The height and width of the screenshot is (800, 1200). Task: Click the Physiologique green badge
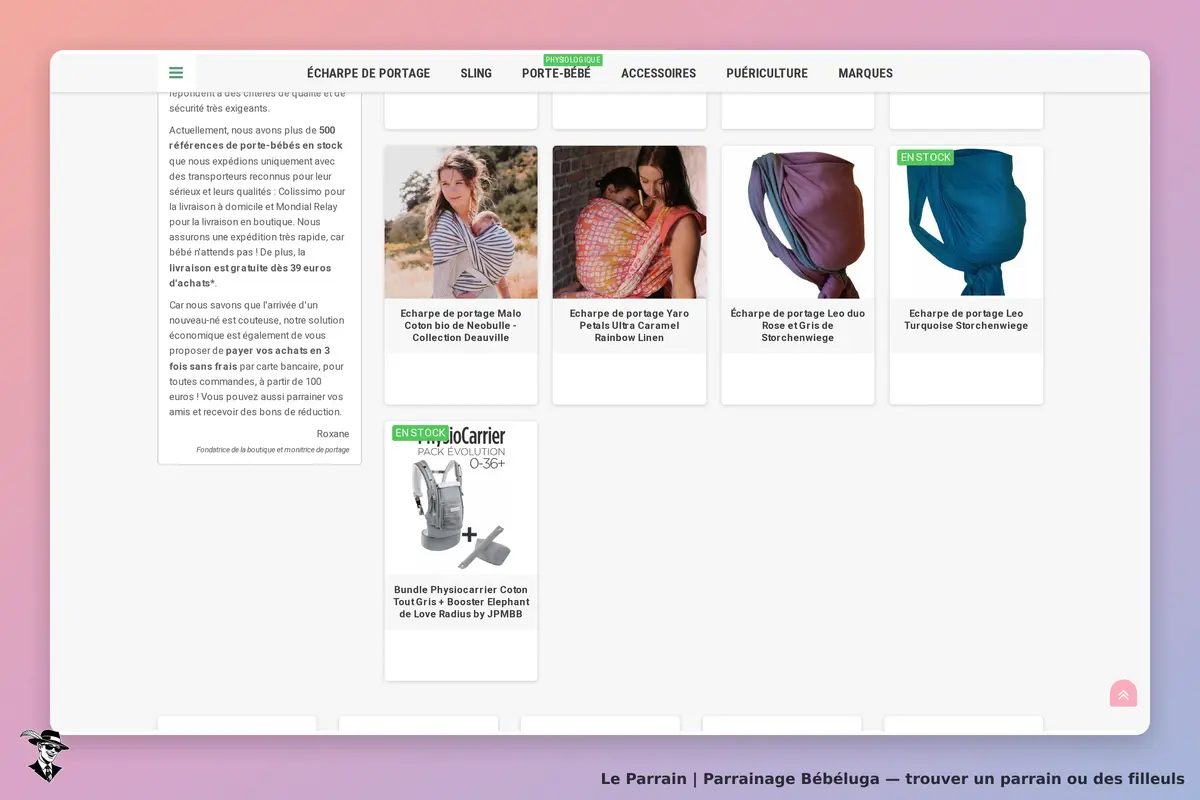click(573, 60)
